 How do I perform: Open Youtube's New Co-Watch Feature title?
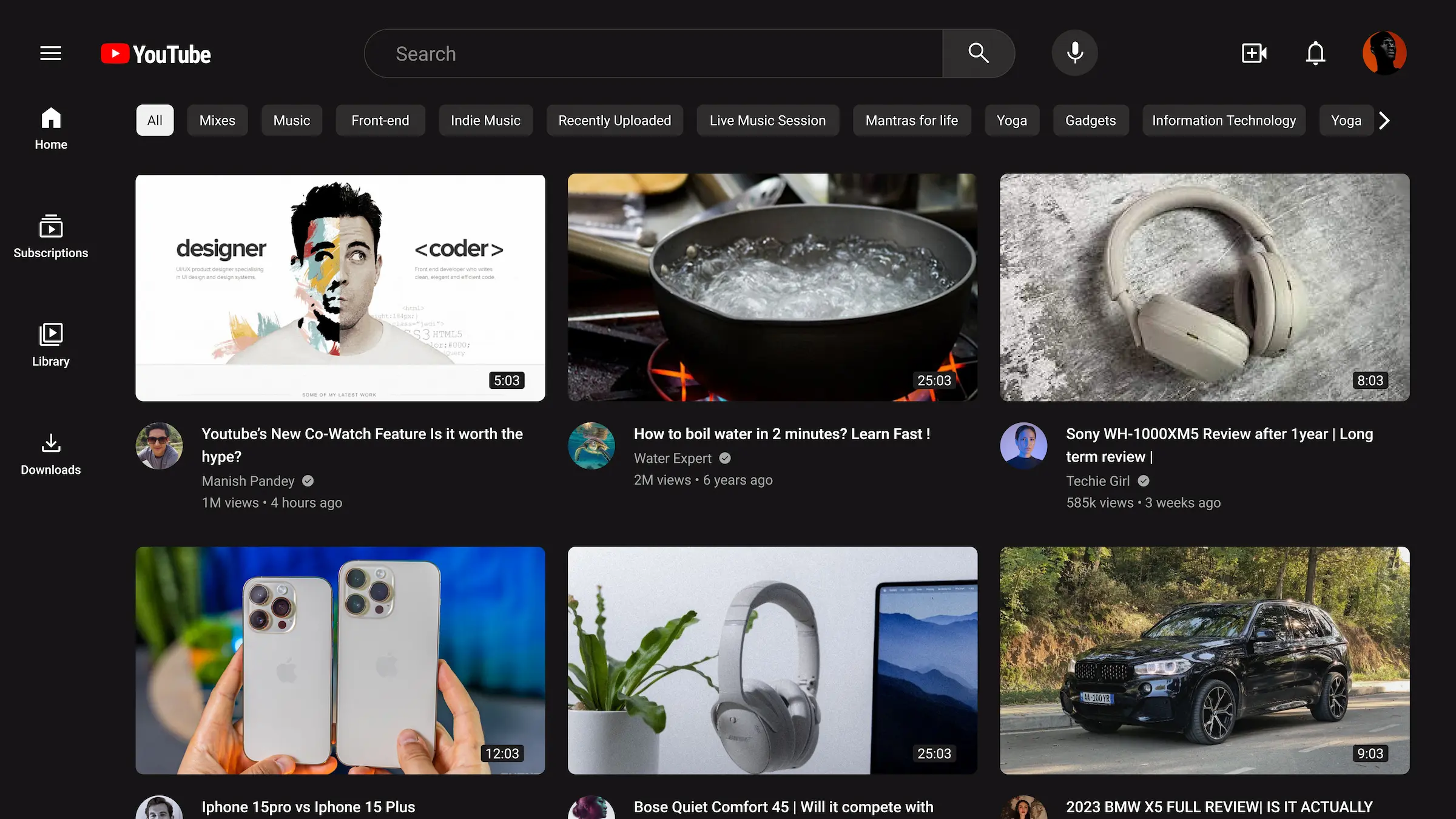[x=362, y=445]
